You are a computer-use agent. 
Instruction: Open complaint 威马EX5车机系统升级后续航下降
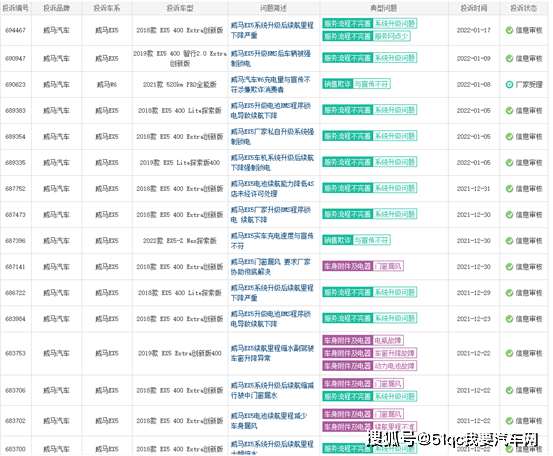(x=272, y=163)
